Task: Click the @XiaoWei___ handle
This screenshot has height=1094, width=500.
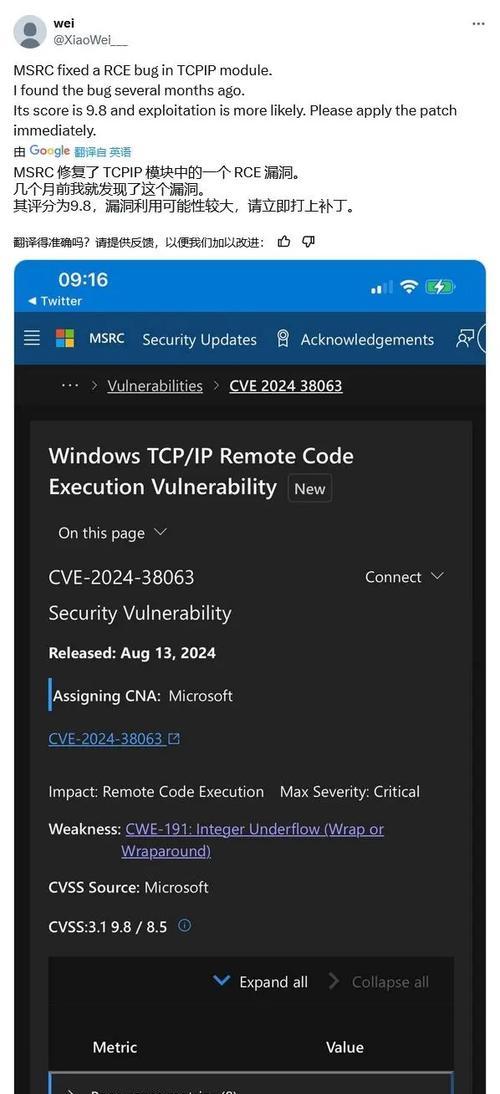Action: click(91, 40)
